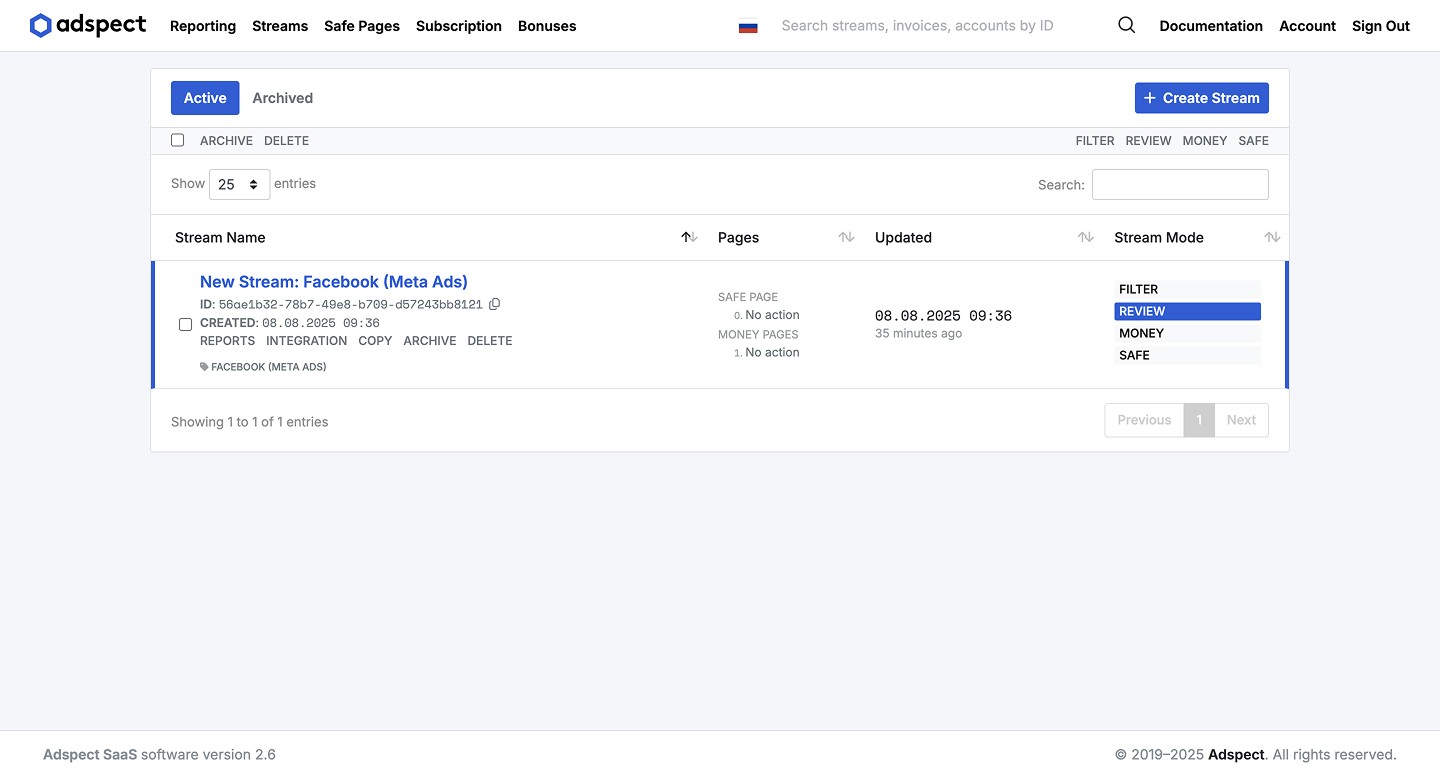Sort by Updated column arrows
This screenshot has width=1440, height=778.
pyautogui.click(x=1085, y=237)
